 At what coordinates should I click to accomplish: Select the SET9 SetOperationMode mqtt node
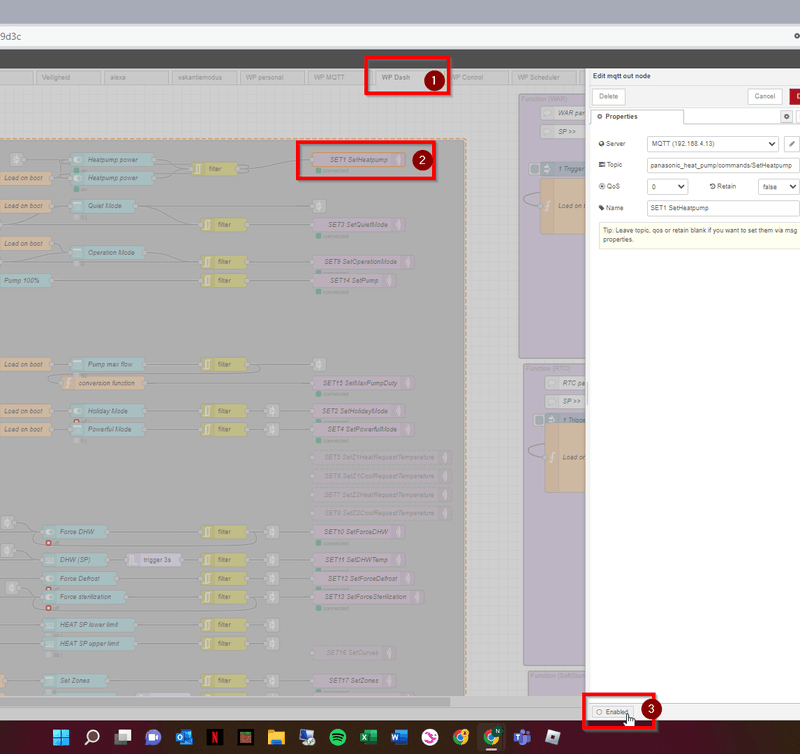363,262
